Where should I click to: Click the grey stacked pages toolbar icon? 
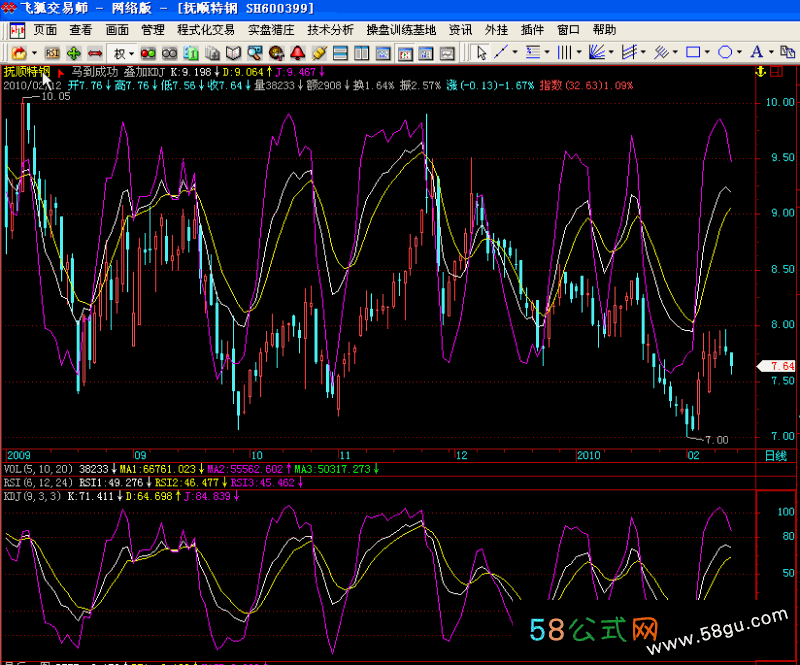click(x=212, y=53)
